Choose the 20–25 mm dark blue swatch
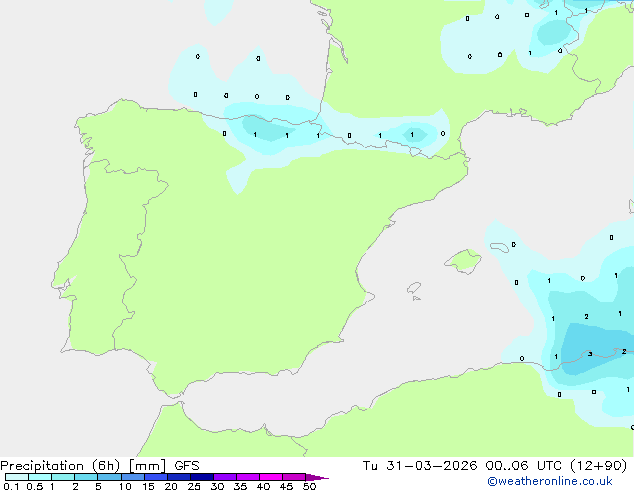634x490 pixels. coord(179,477)
